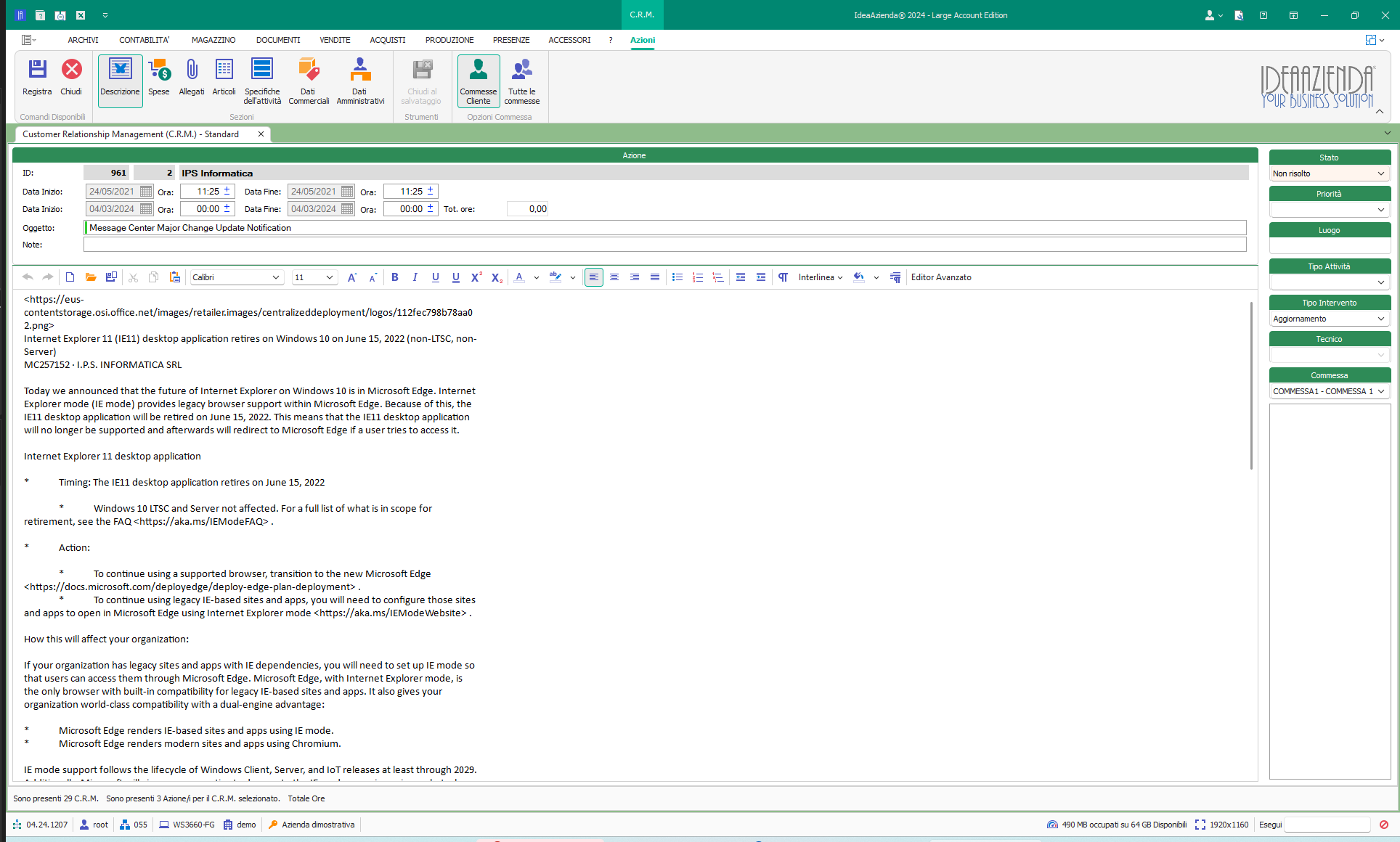This screenshot has height=842, width=1400.
Task: Toggle bold formatting
Action: click(x=395, y=277)
